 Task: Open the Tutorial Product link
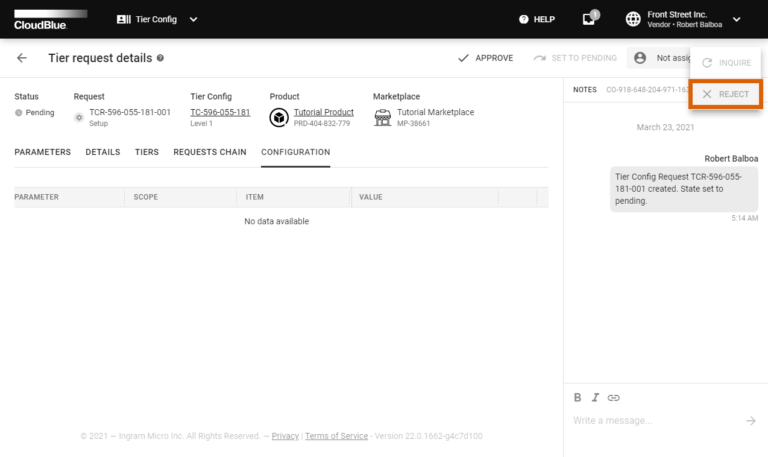point(324,112)
